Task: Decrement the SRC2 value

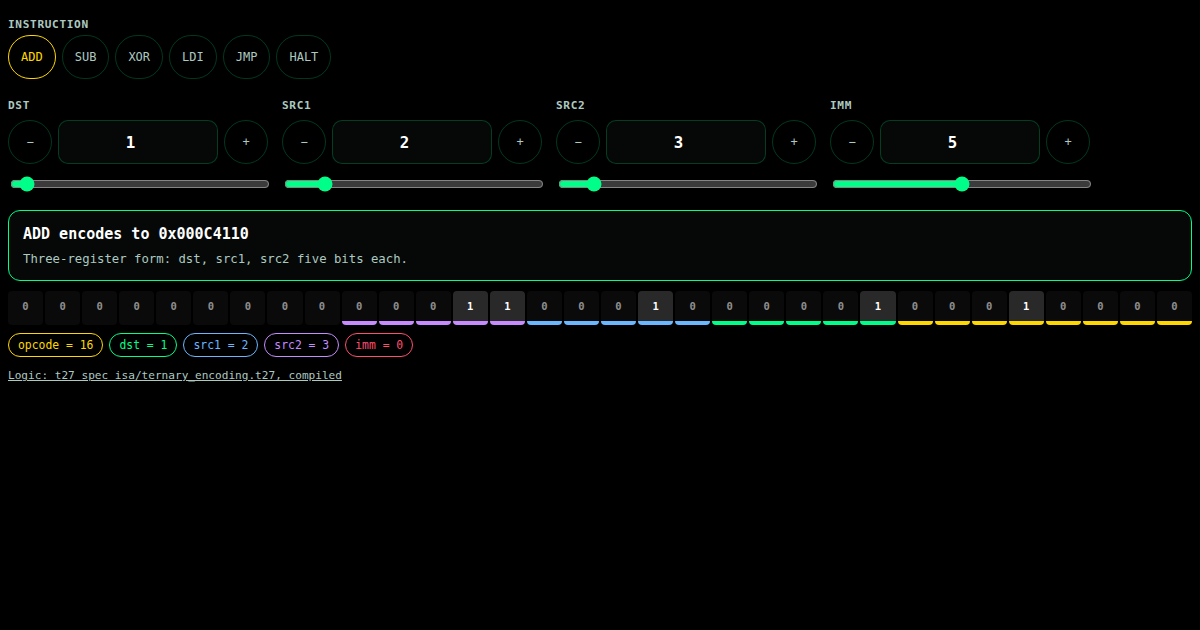Action: [x=578, y=142]
